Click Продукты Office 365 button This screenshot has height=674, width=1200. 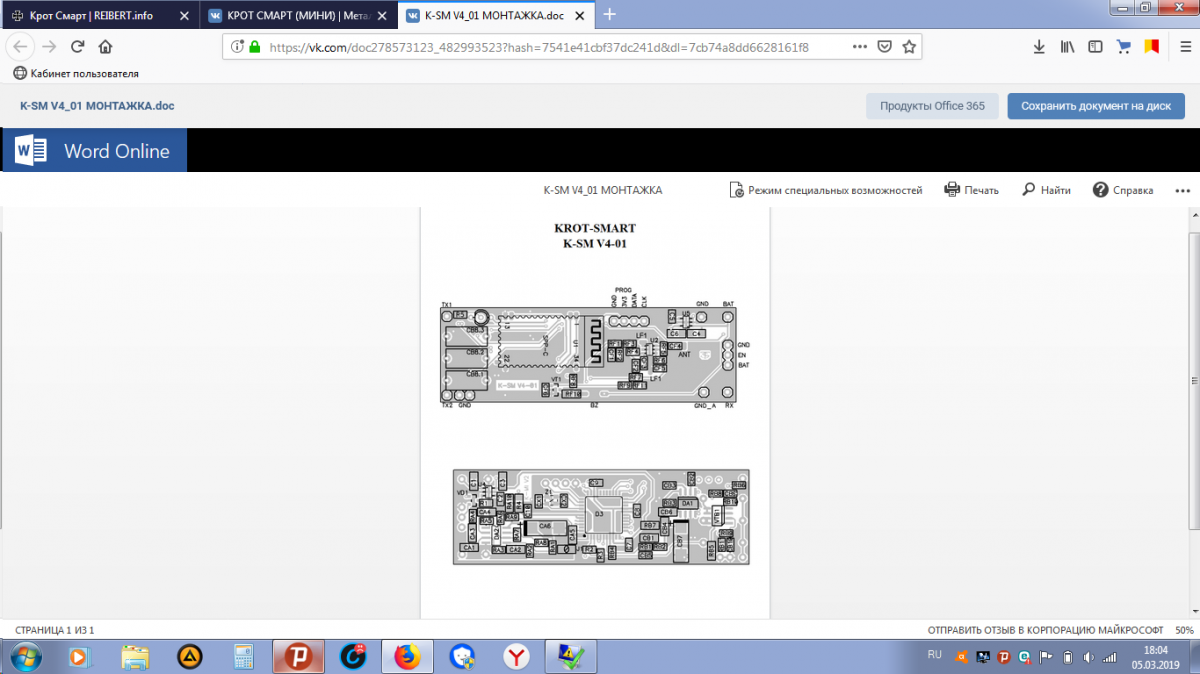pyautogui.click(x=932, y=106)
